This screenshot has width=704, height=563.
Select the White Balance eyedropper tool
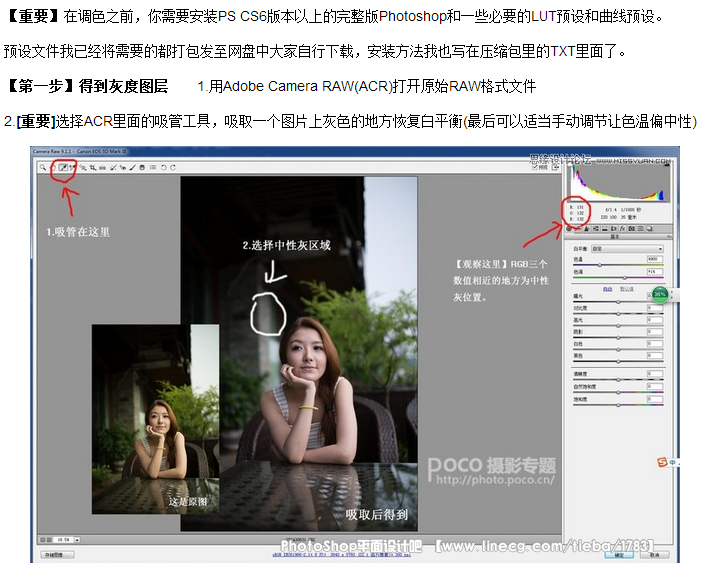point(63,167)
